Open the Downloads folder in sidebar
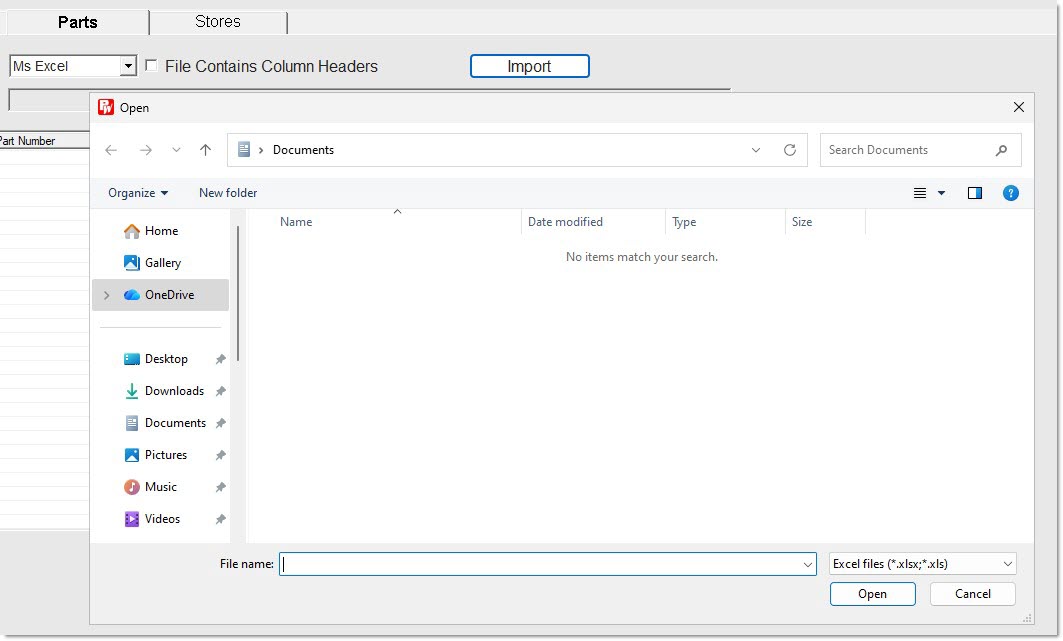1063x641 pixels. [x=174, y=391]
